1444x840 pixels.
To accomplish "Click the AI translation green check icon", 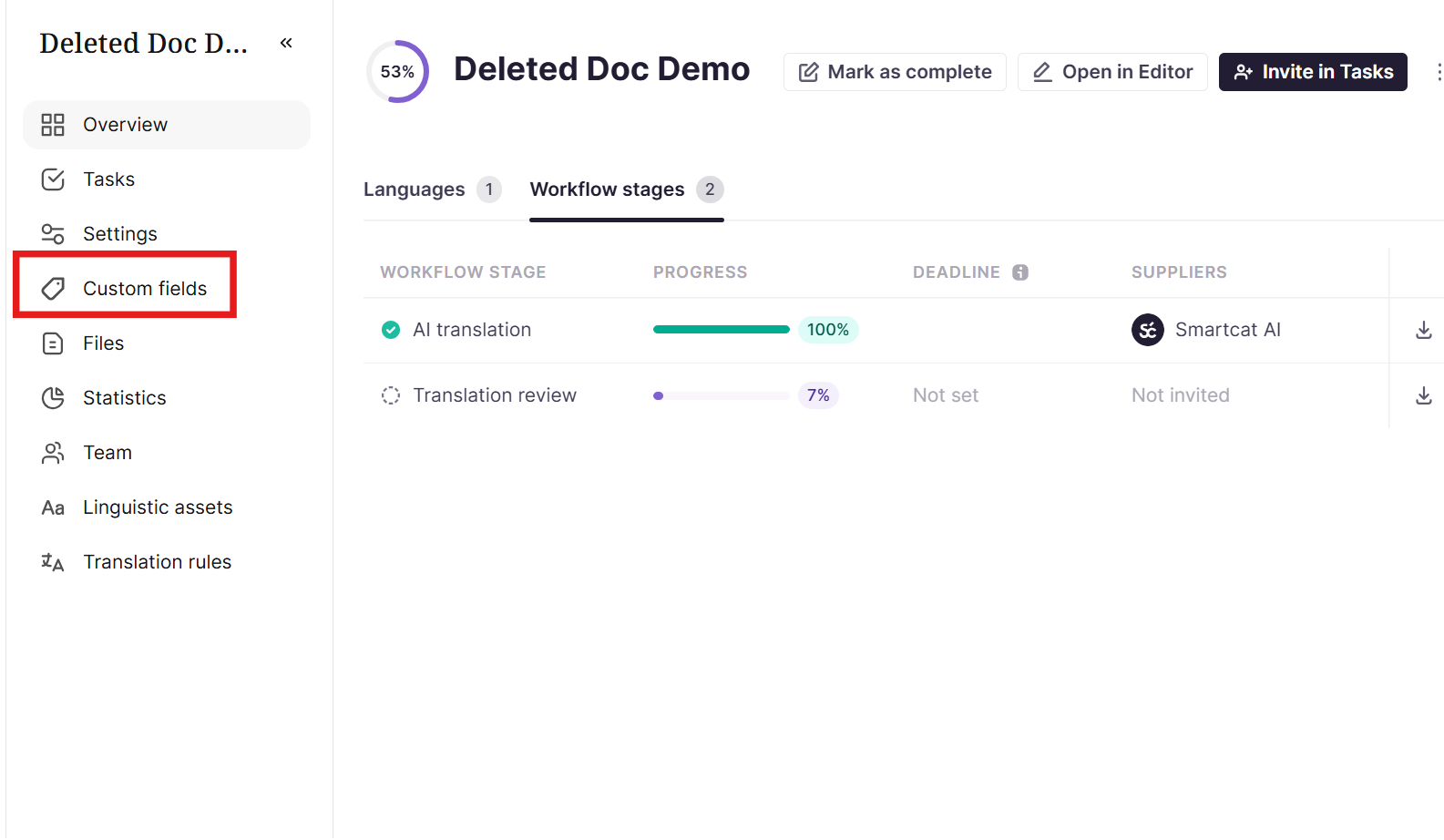I will (x=391, y=330).
